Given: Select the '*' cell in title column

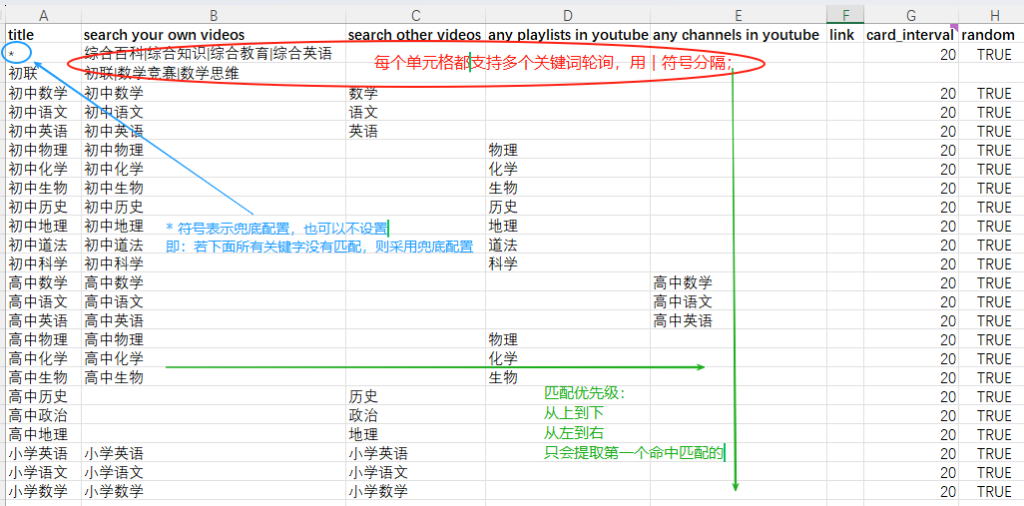Looking at the screenshot, I should 44,55.
